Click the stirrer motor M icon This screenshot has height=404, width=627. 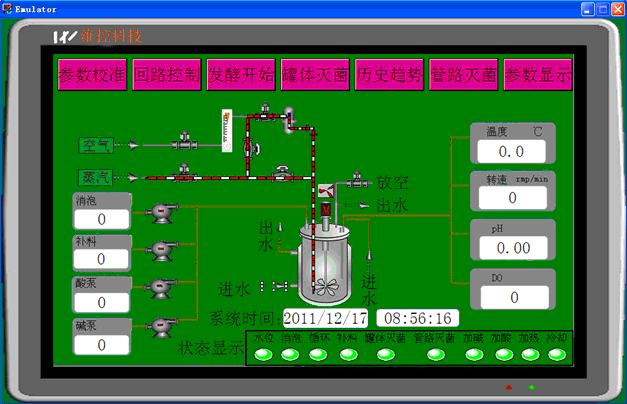326,210
